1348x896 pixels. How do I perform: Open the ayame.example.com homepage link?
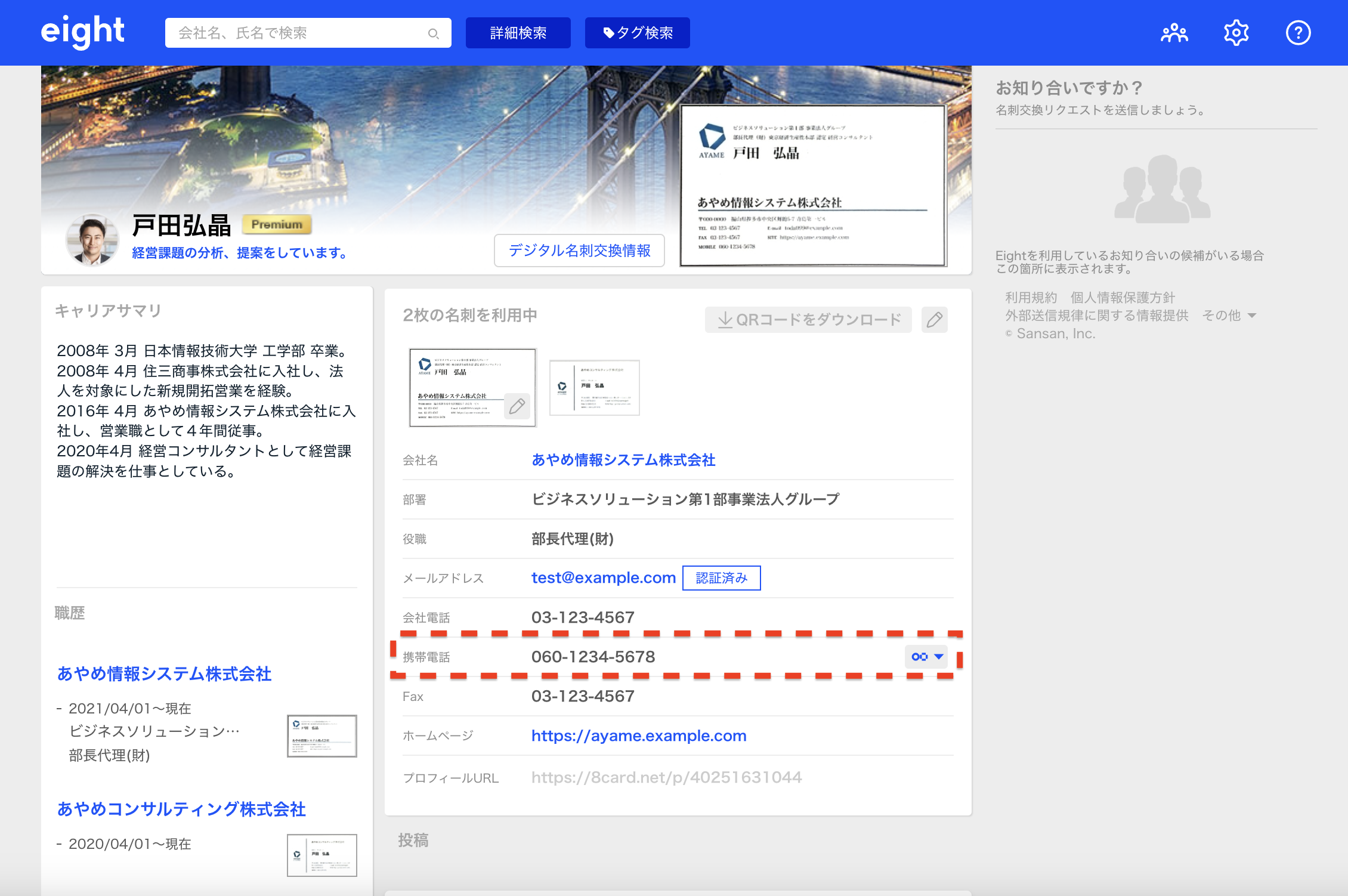[639, 736]
